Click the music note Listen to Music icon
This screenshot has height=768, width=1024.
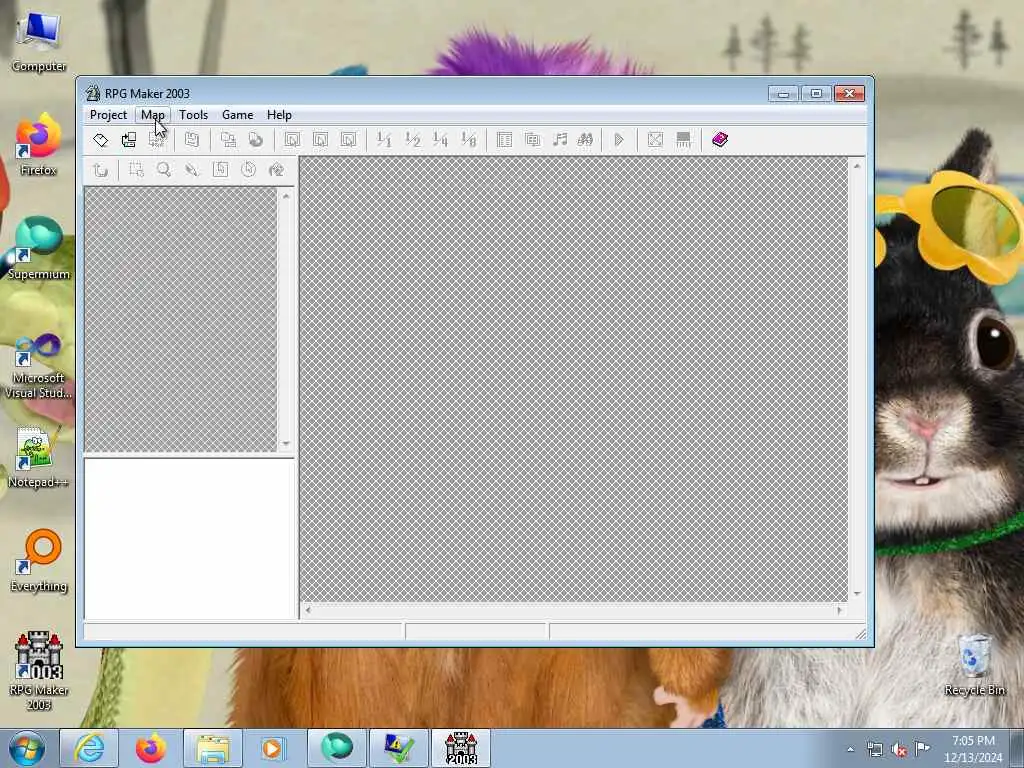560,139
